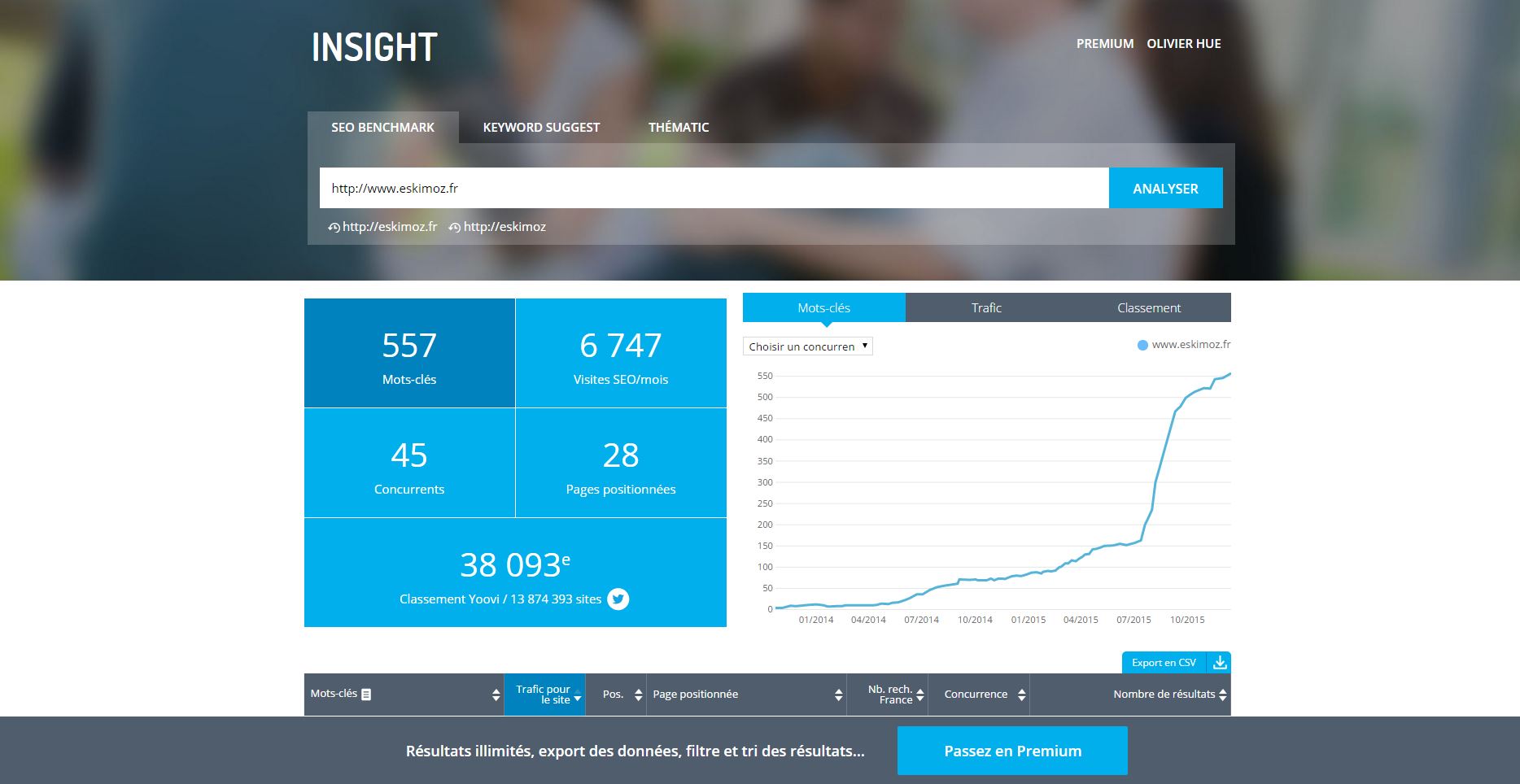Screen dimensions: 1520x784
Task: Click the document icon next to Mots-clés header
Action: (x=366, y=695)
